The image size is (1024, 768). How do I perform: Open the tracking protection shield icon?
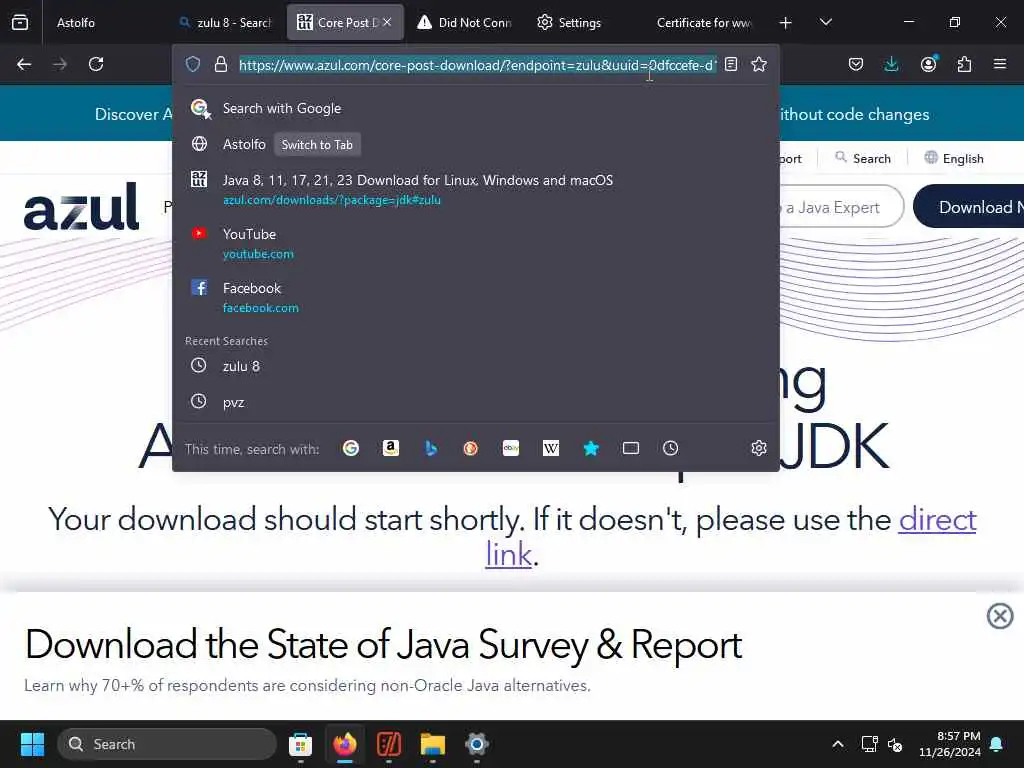coord(193,64)
